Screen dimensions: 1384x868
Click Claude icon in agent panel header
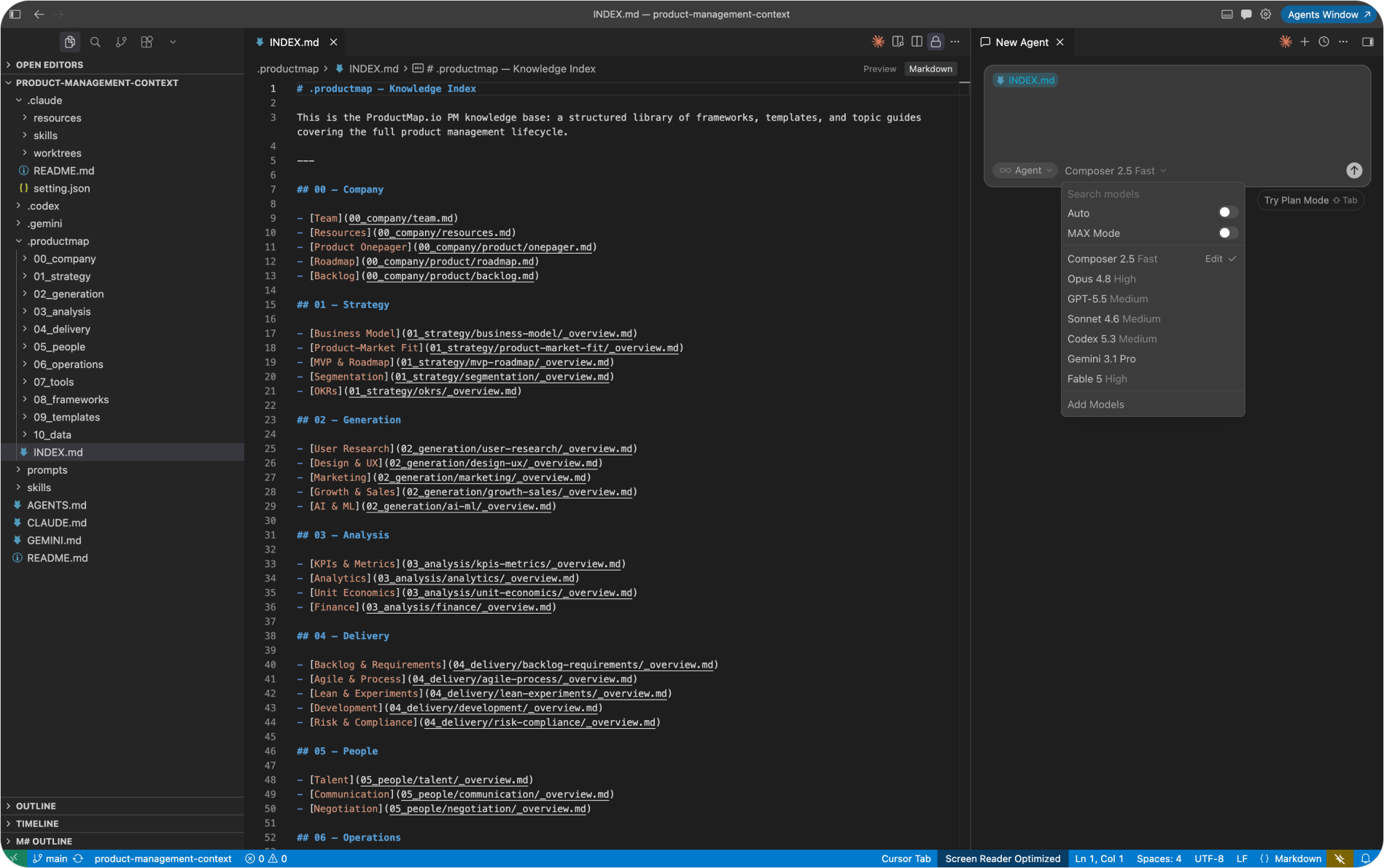[x=1286, y=42]
